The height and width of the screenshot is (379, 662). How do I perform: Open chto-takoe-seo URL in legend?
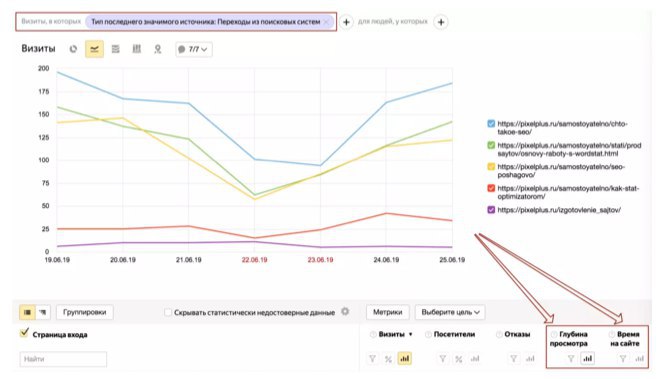[562, 128]
